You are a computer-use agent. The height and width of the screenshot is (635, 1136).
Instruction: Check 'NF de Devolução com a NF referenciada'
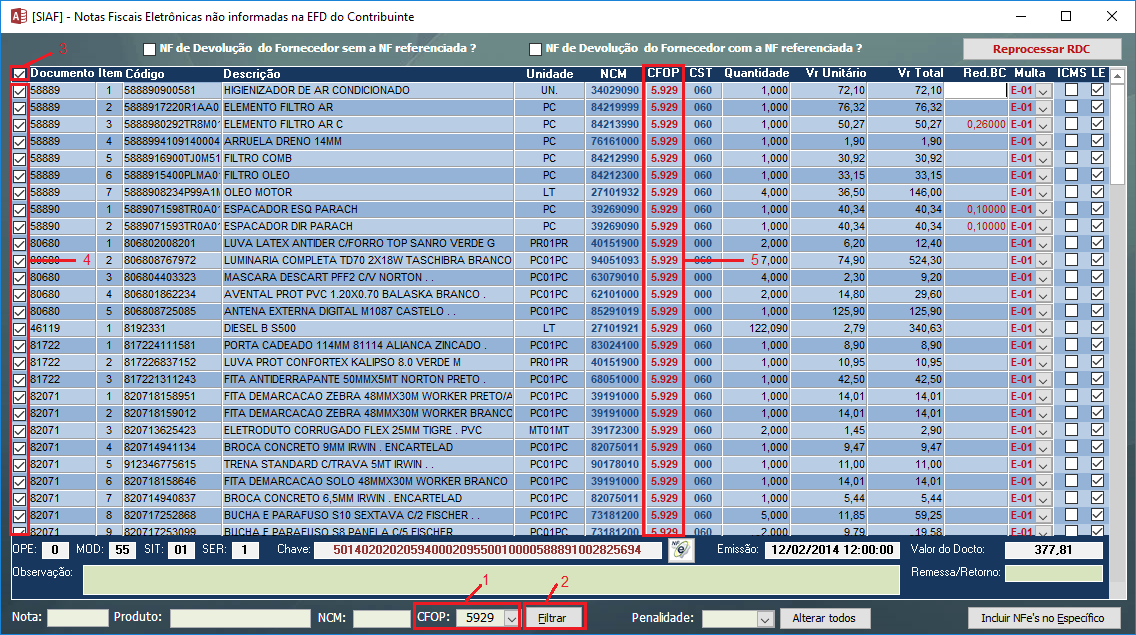(536, 49)
